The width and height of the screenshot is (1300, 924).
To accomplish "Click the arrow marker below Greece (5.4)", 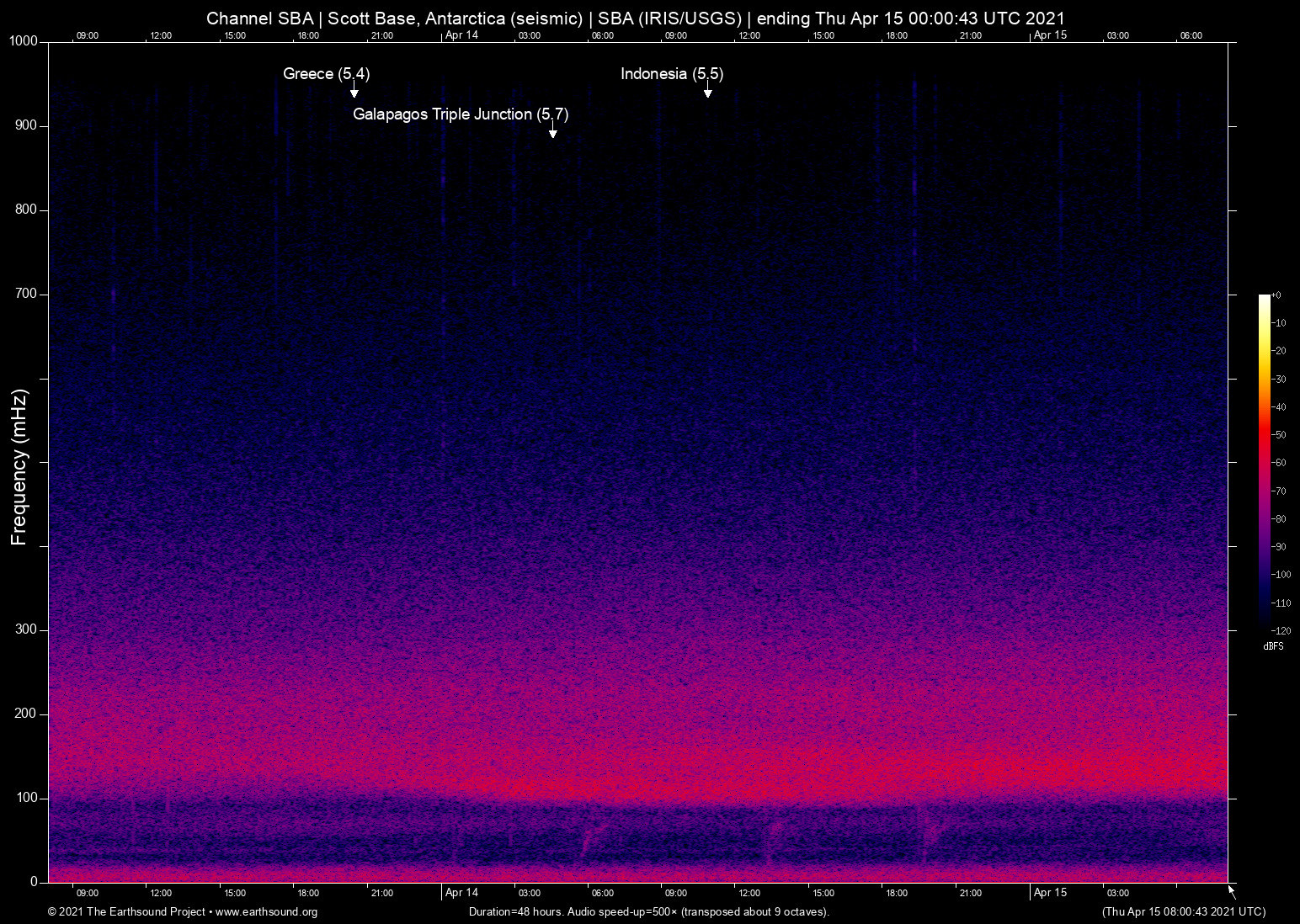I will click(354, 91).
